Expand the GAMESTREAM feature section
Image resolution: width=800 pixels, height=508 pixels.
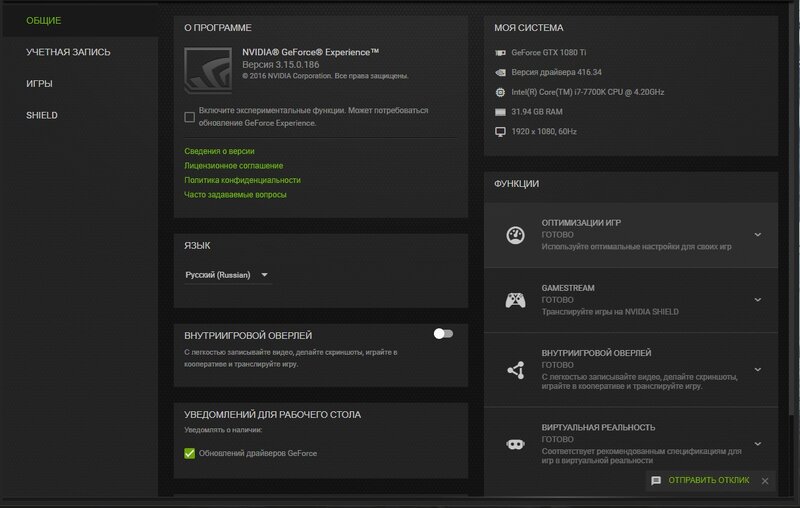[757, 300]
